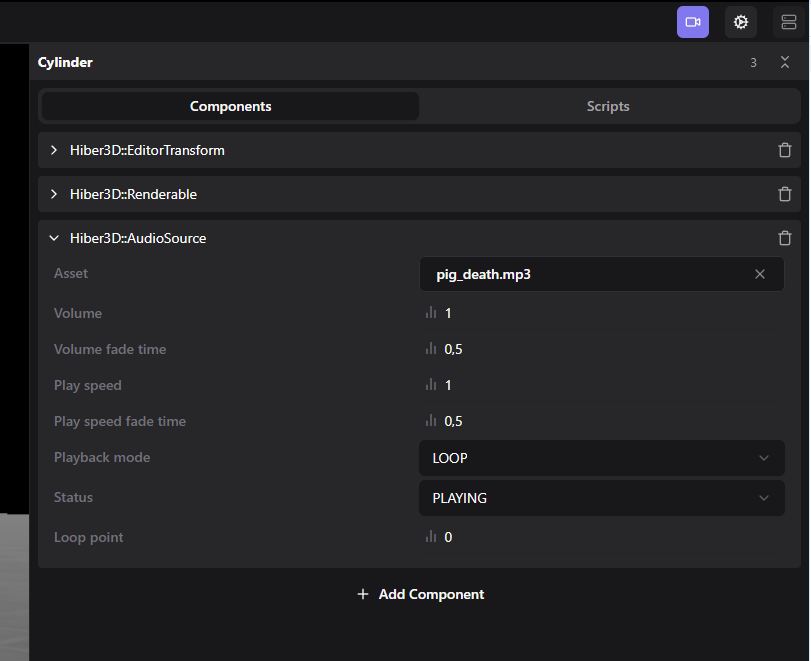The image size is (811, 661).
Task: Open the Status dropdown
Action: [x=601, y=498]
